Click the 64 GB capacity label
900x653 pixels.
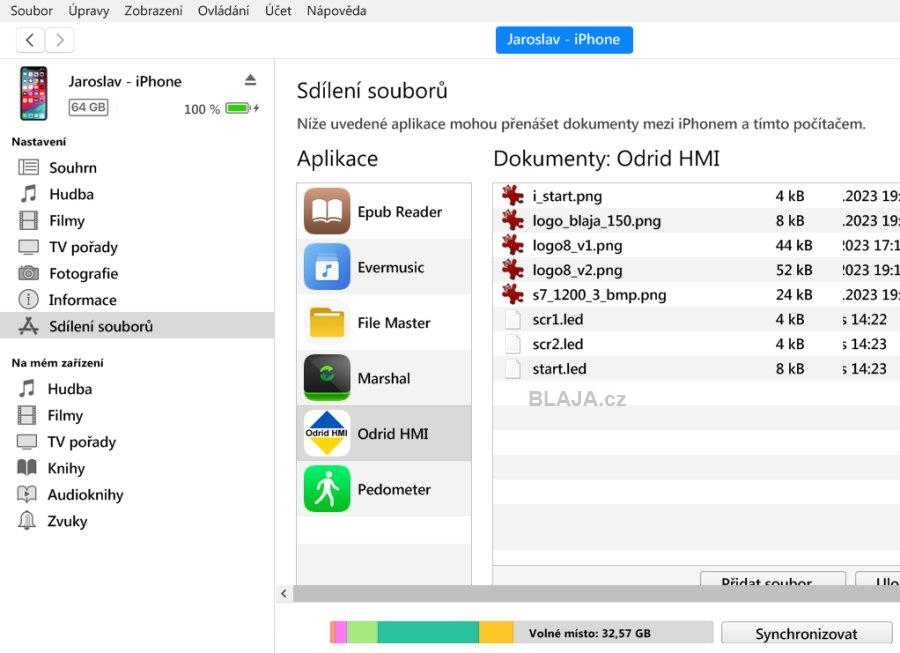click(x=88, y=107)
